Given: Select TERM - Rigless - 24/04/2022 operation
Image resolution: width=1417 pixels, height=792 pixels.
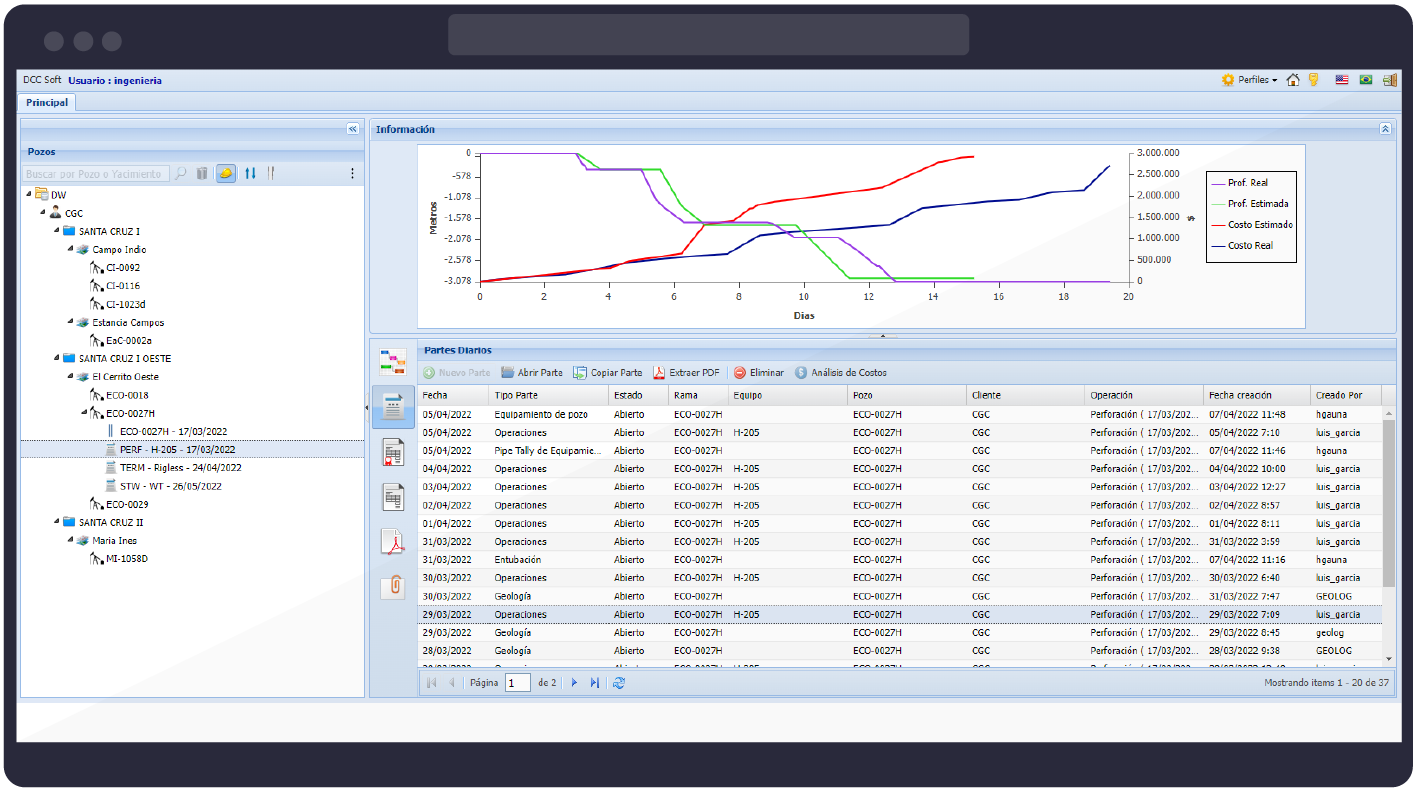Looking at the screenshot, I should click(x=180, y=468).
